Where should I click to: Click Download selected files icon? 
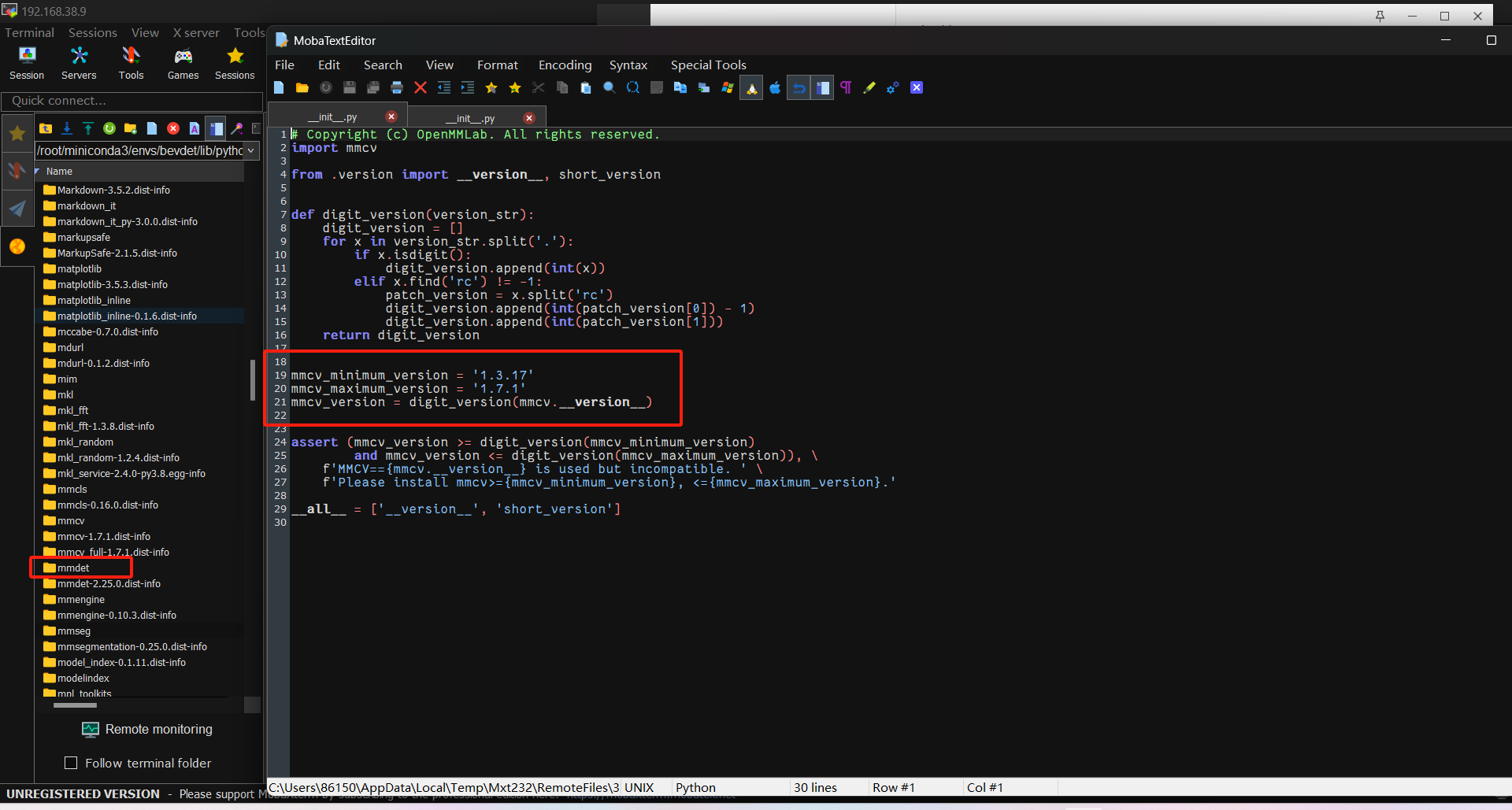click(x=67, y=128)
